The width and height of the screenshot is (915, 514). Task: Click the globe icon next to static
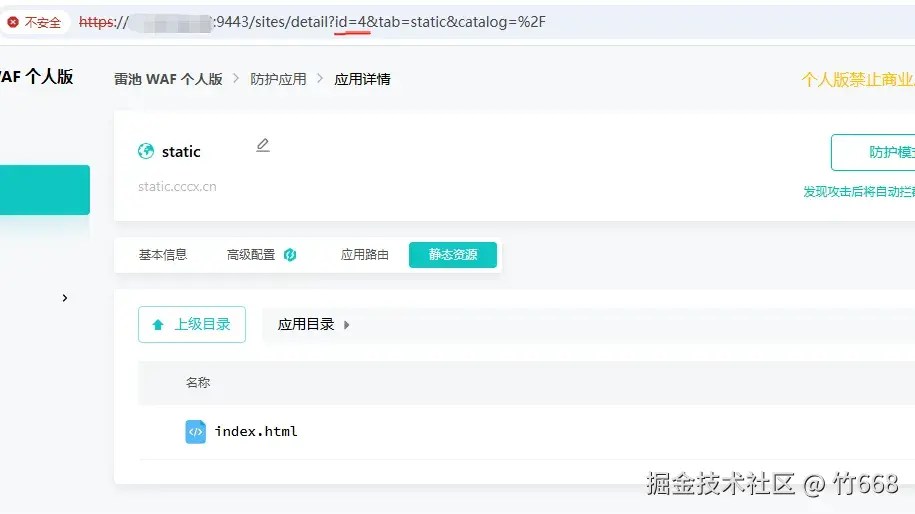[x=146, y=151]
